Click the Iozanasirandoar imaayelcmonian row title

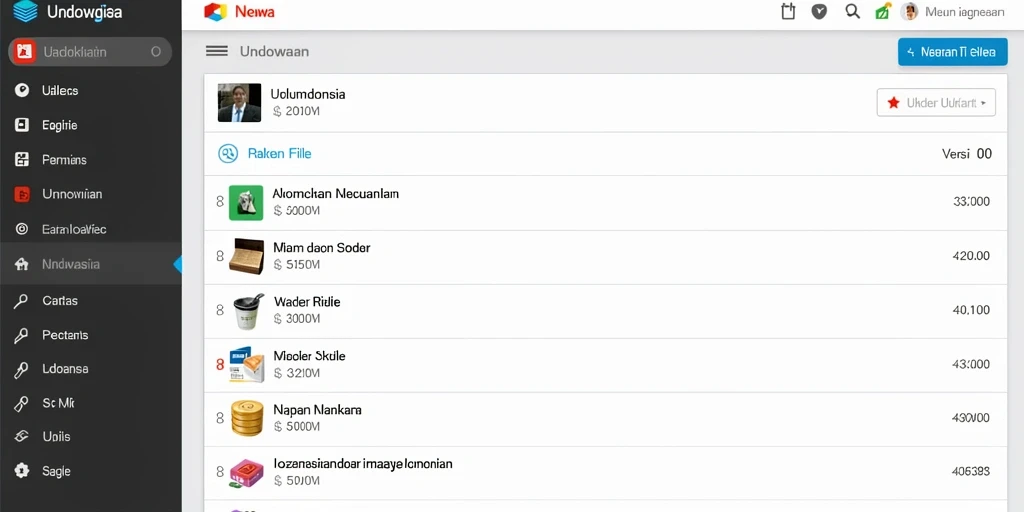(362, 464)
